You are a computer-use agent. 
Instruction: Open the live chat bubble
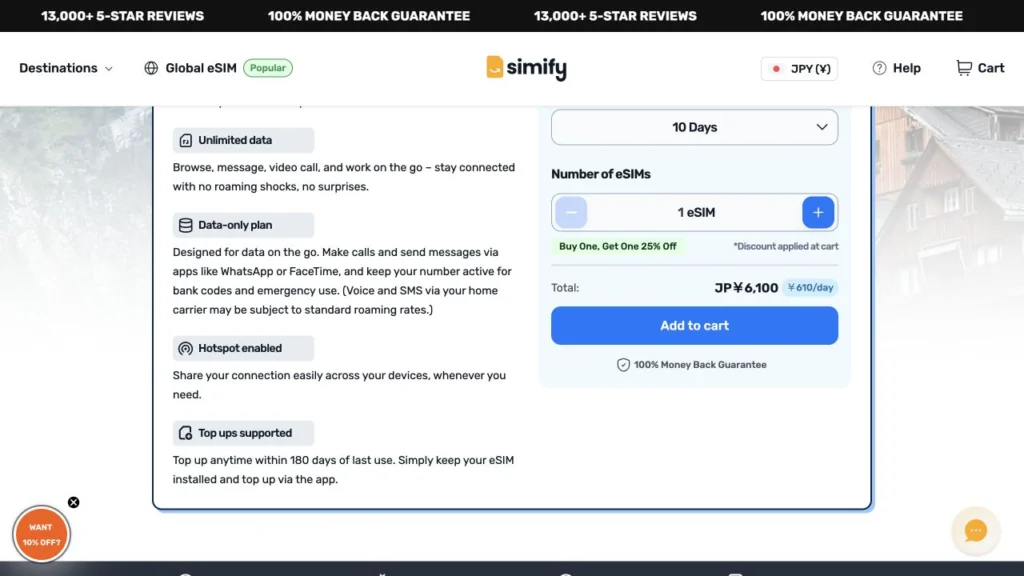click(x=975, y=530)
